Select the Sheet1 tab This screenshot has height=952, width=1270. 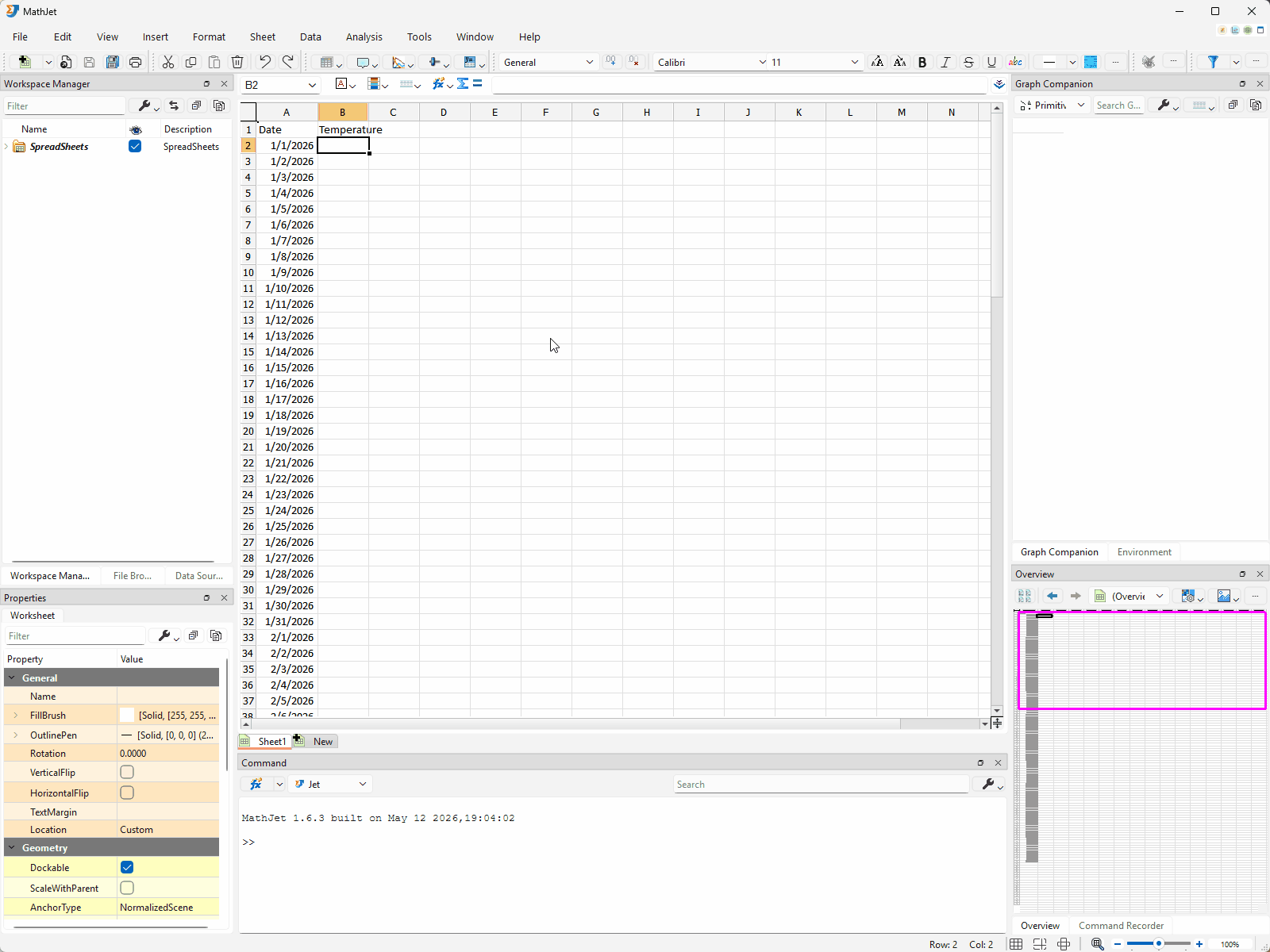(x=265, y=741)
